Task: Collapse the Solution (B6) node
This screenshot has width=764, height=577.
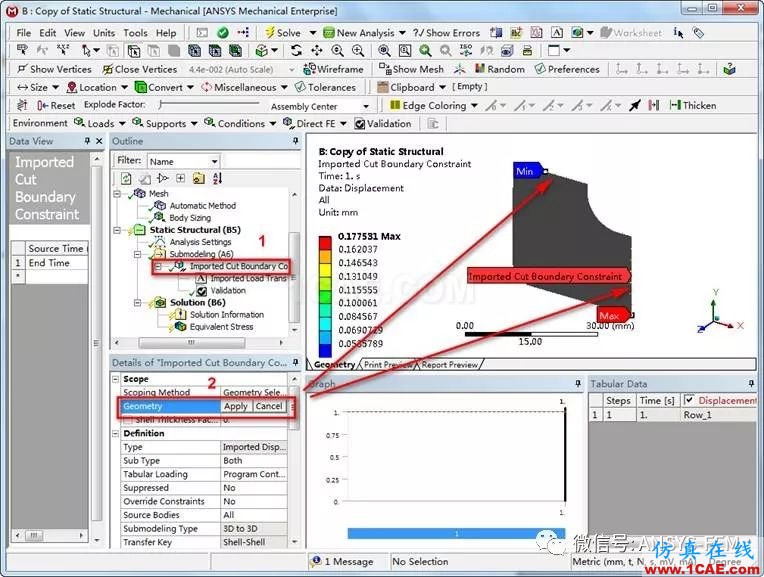Action: [137, 303]
